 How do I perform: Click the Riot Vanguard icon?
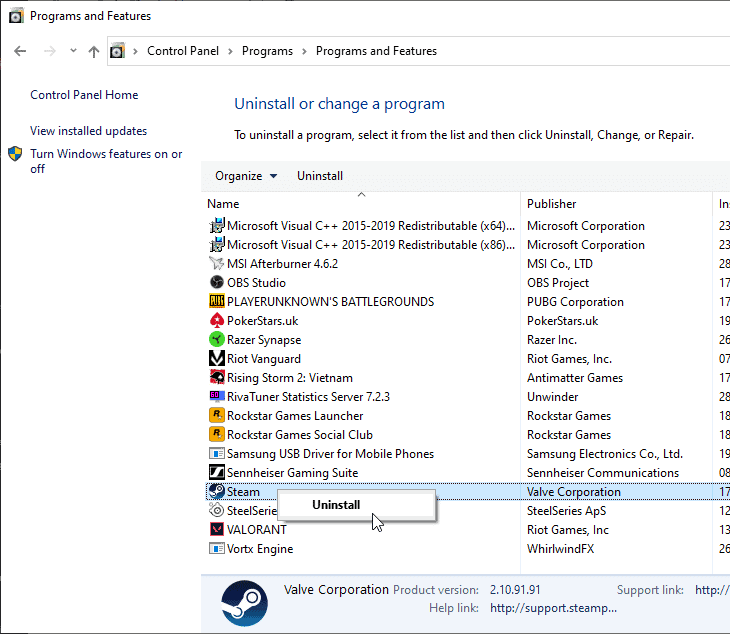coord(216,358)
